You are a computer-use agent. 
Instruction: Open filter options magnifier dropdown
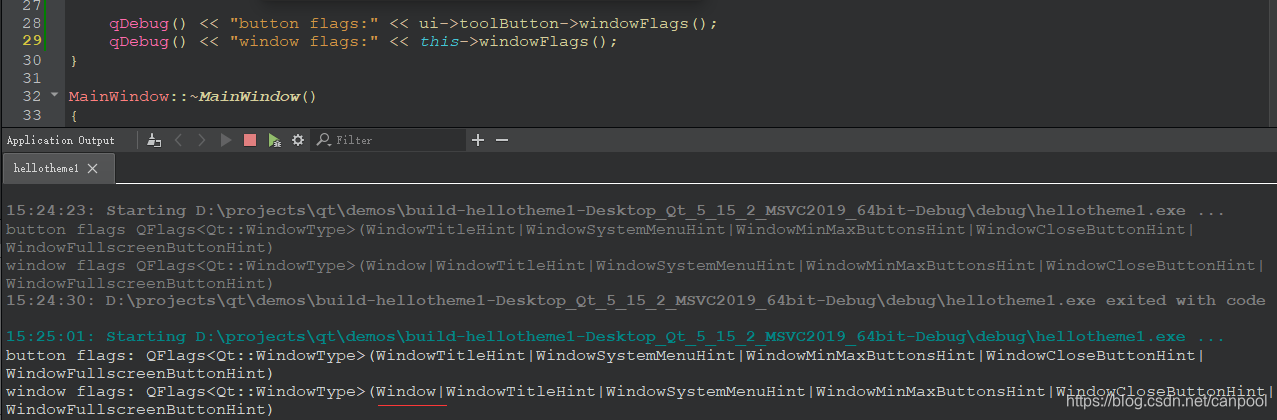click(324, 141)
